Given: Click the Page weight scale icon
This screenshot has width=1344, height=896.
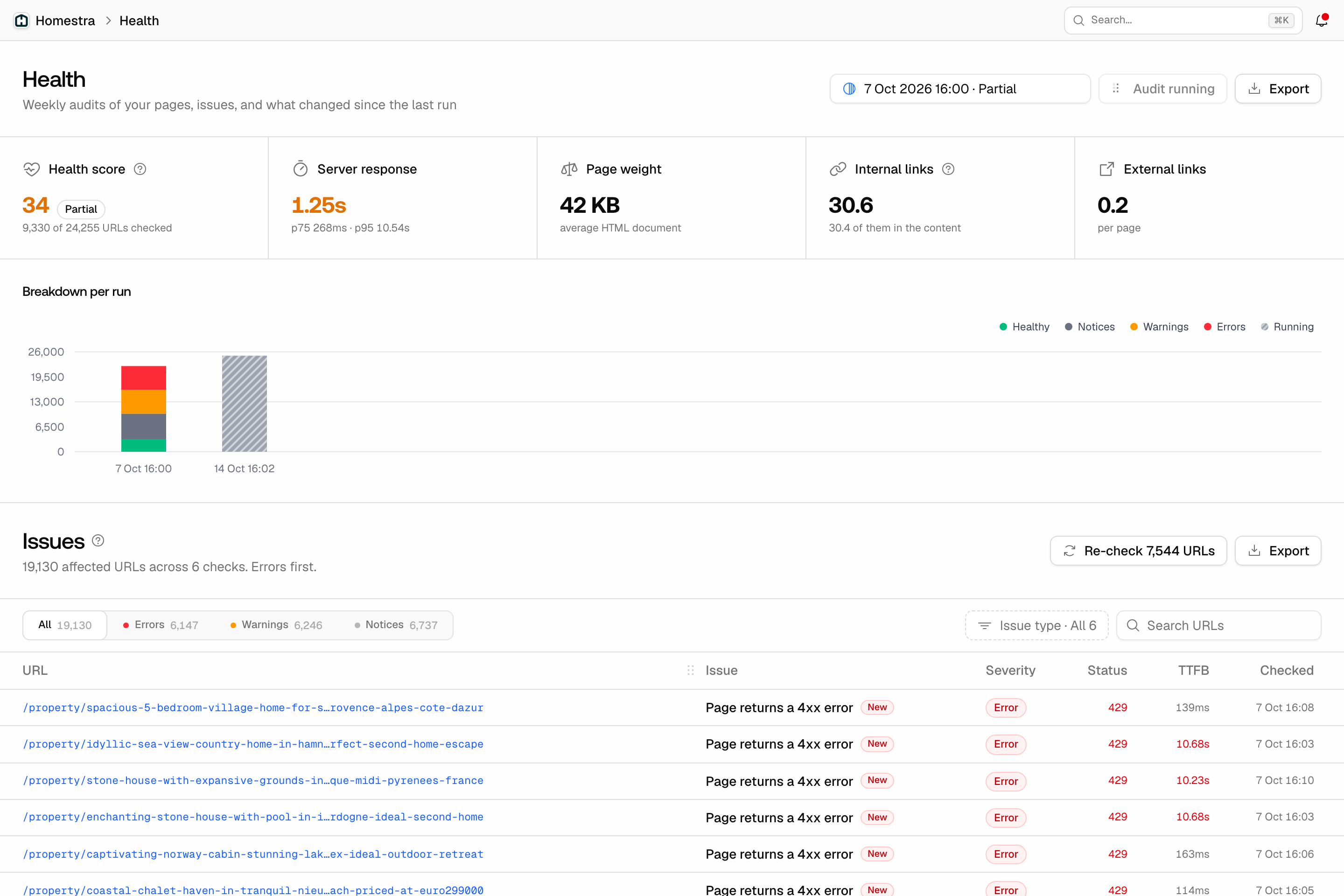Looking at the screenshot, I should click(569, 169).
